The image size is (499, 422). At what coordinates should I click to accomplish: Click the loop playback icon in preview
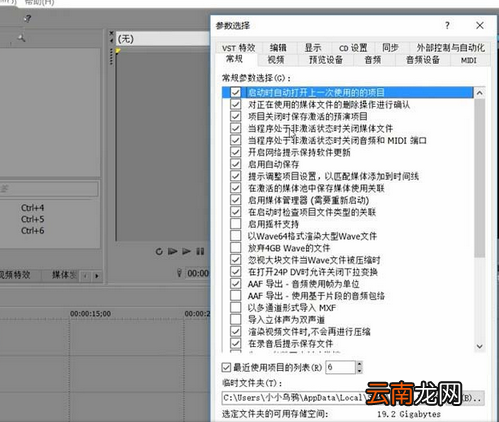click(x=159, y=252)
